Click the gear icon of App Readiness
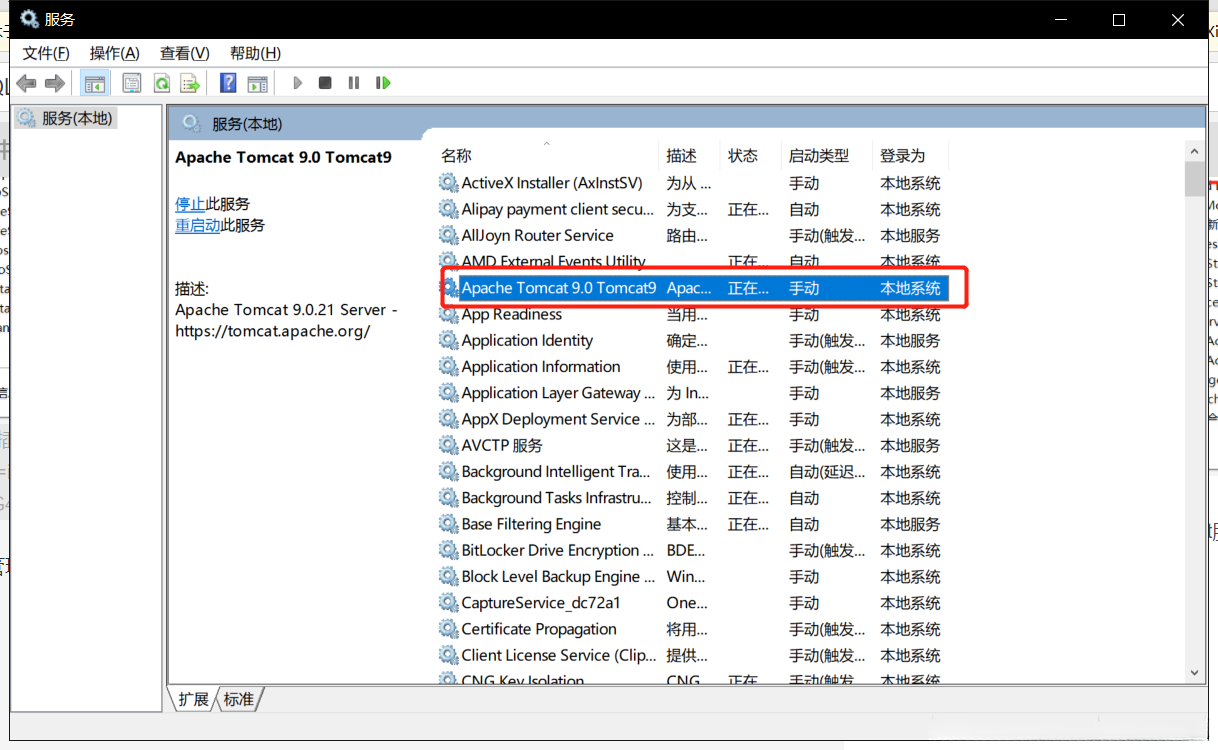Viewport: 1218px width, 750px height. click(x=449, y=314)
